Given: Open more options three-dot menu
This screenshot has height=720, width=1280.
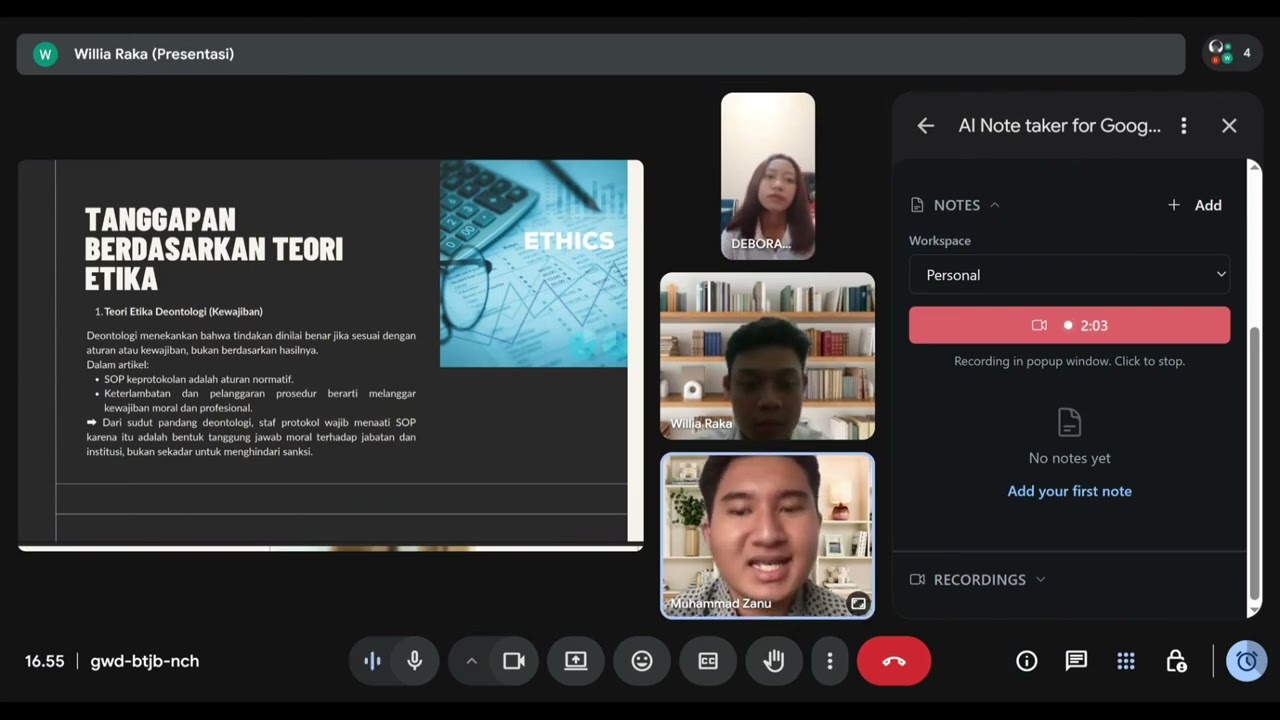Looking at the screenshot, I should tap(829, 661).
